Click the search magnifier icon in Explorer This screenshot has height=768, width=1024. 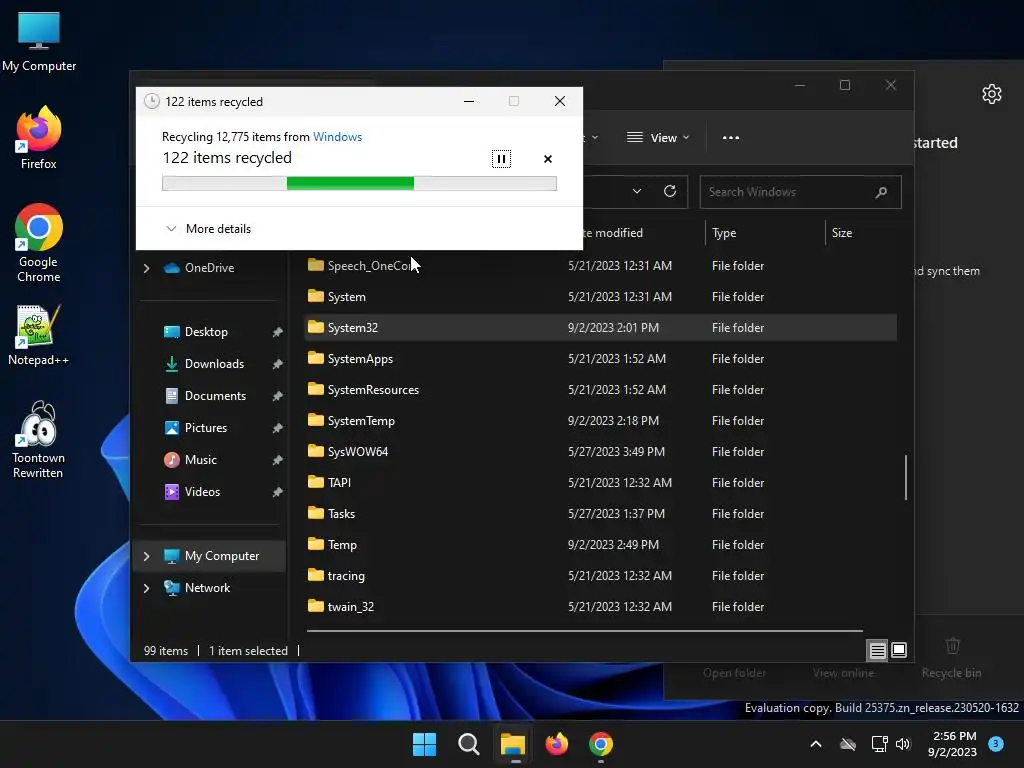pyautogui.click(x=881, y=192)
